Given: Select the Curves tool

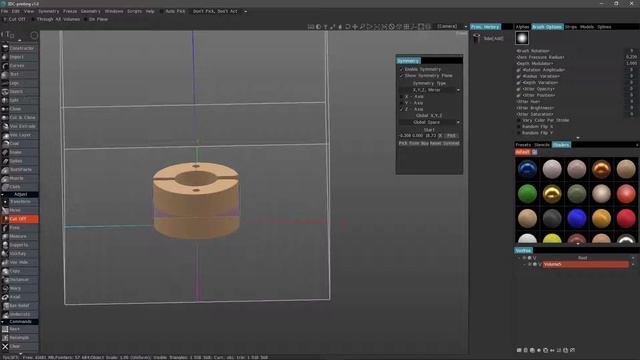Looking at the screenshot, I should click(x=20, y=66).
